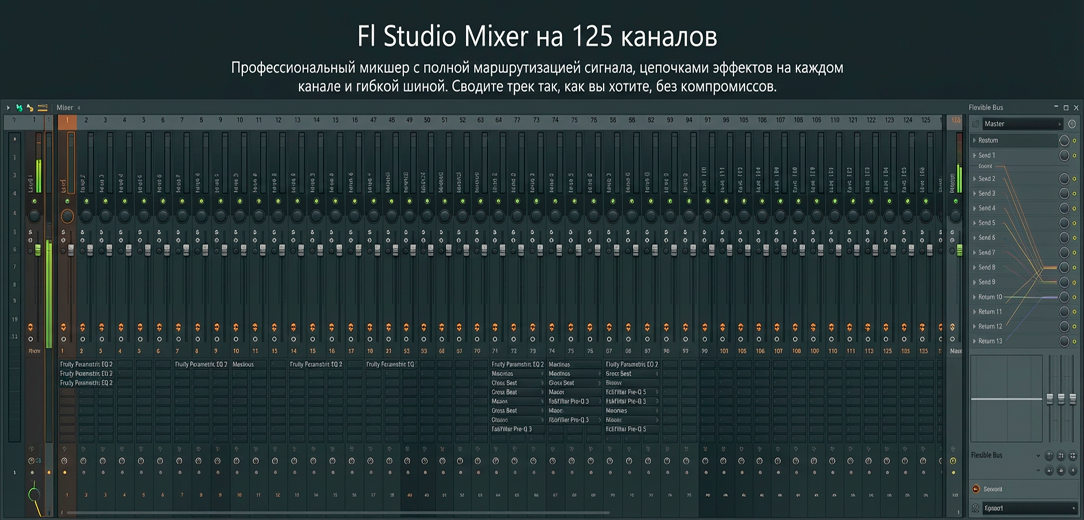Expand the Send 1 row
The width and height of the screenshot is (1084, 520).
pos(974,156)
